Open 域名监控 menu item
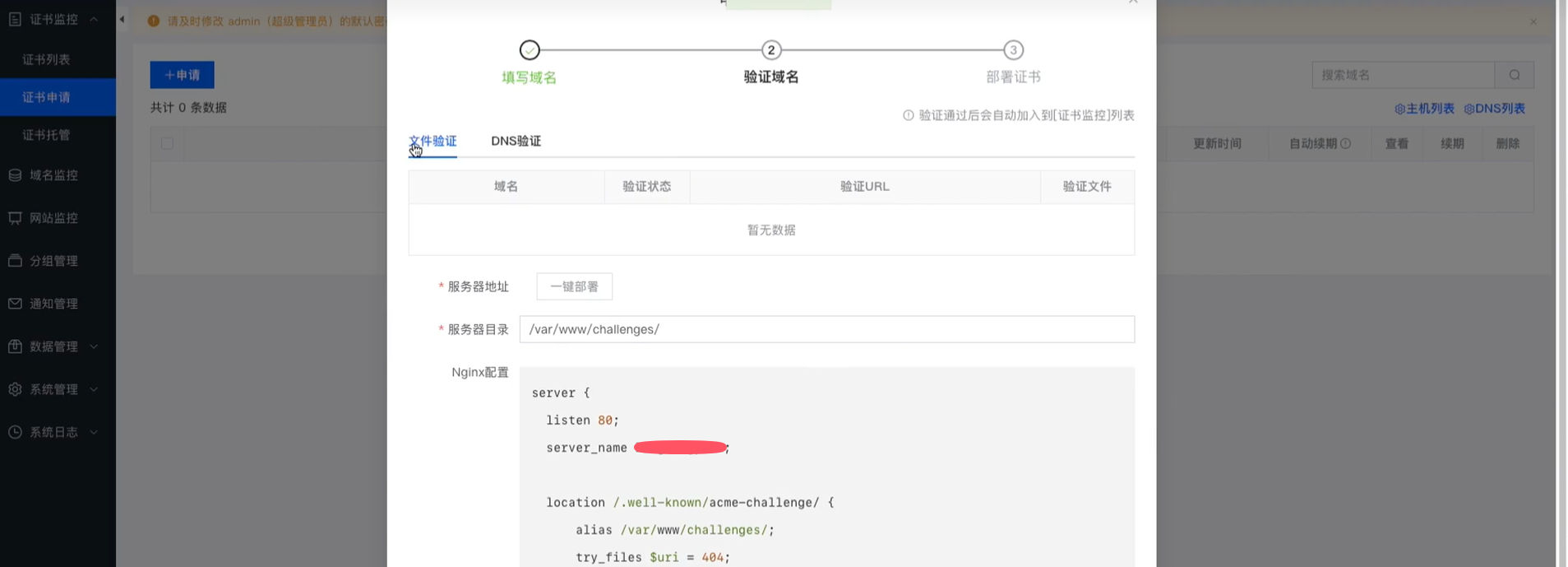Viewport: 1568px width, 567px height. tap(54, 175)
